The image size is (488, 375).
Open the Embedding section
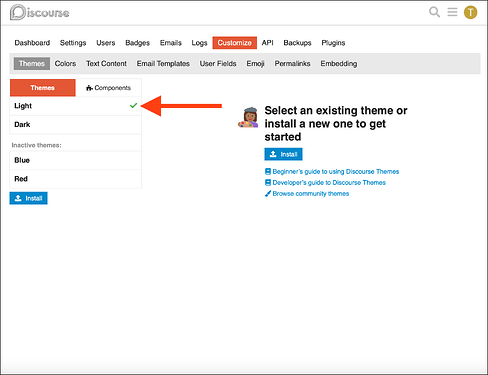point(339,63)
